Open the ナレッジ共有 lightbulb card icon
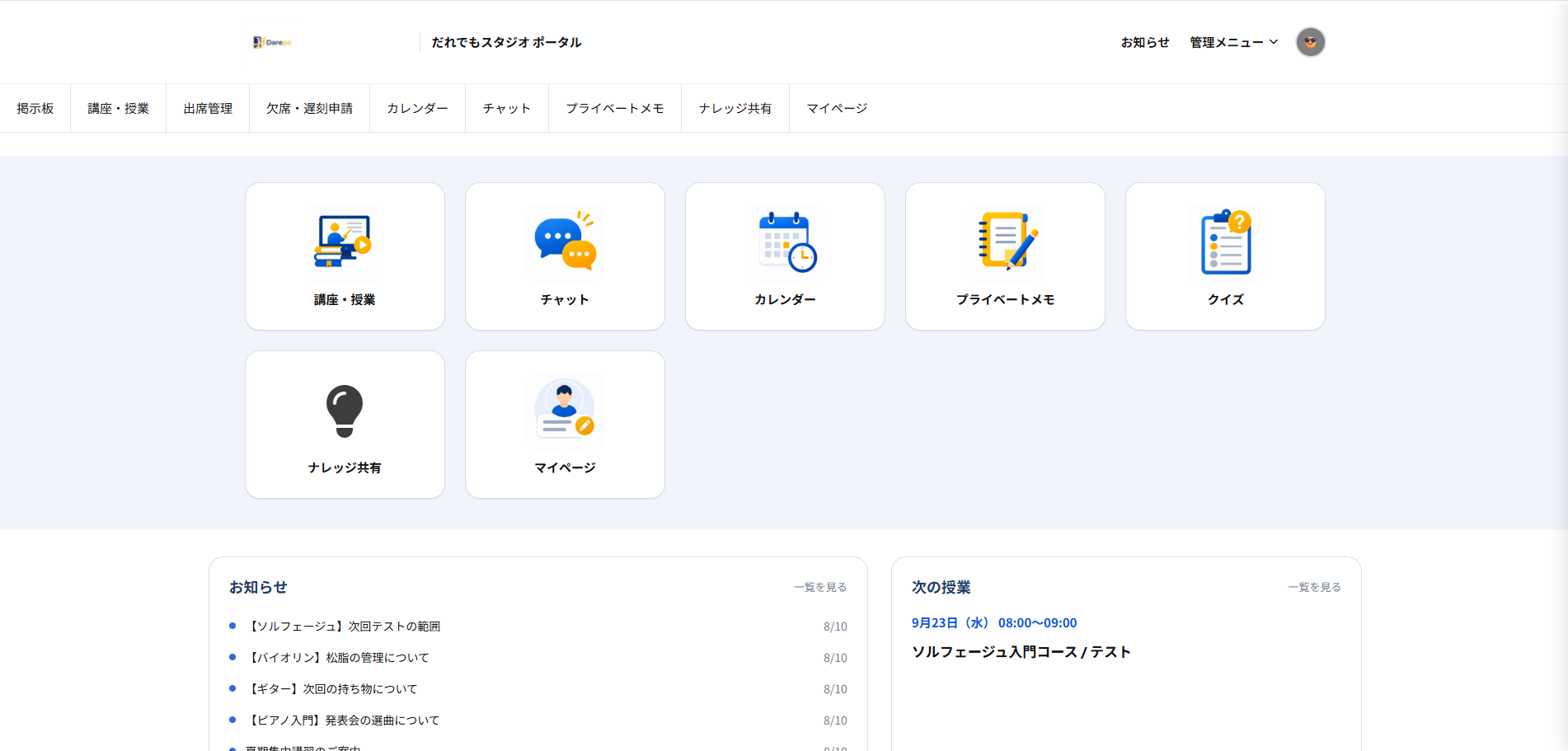This screenshot has width=1568, height=751. click(x=345, y=410)
